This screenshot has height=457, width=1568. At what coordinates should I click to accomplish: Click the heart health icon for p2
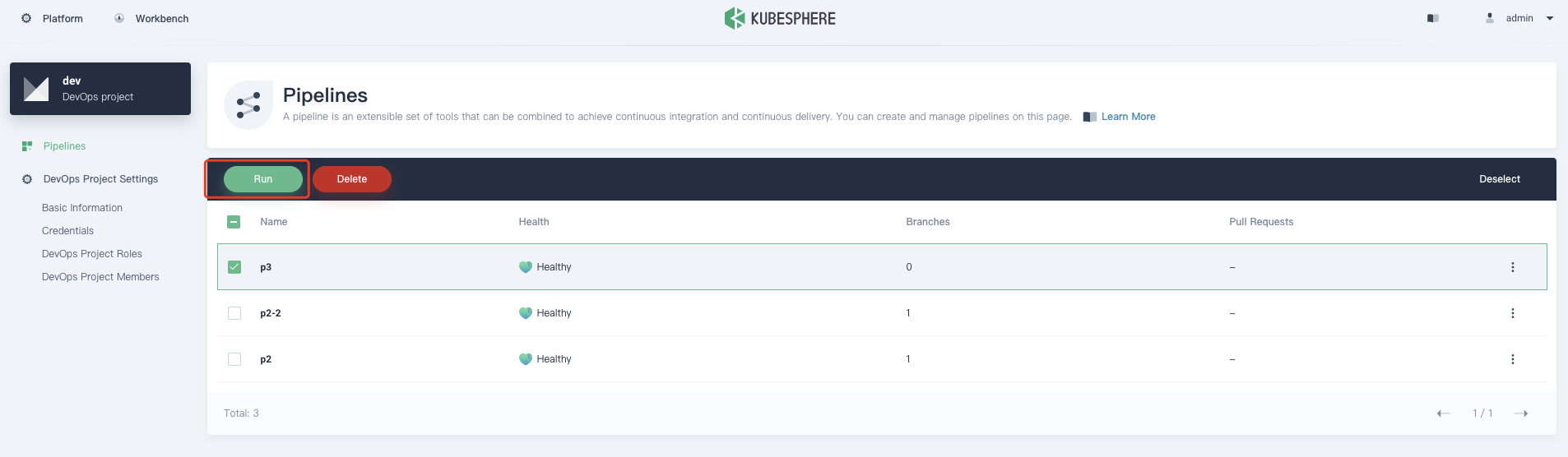click(x=526, y=359)
